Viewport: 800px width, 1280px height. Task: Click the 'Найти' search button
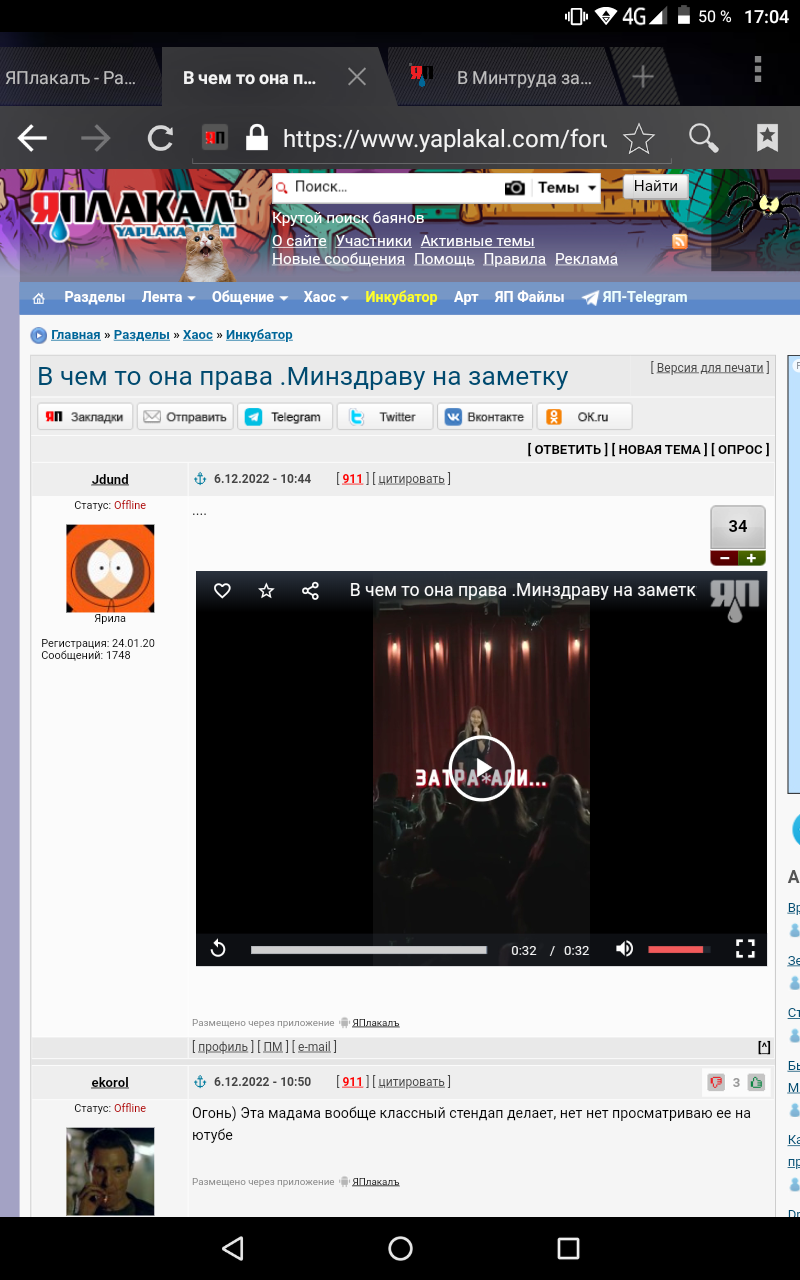[x=655, y=186]
